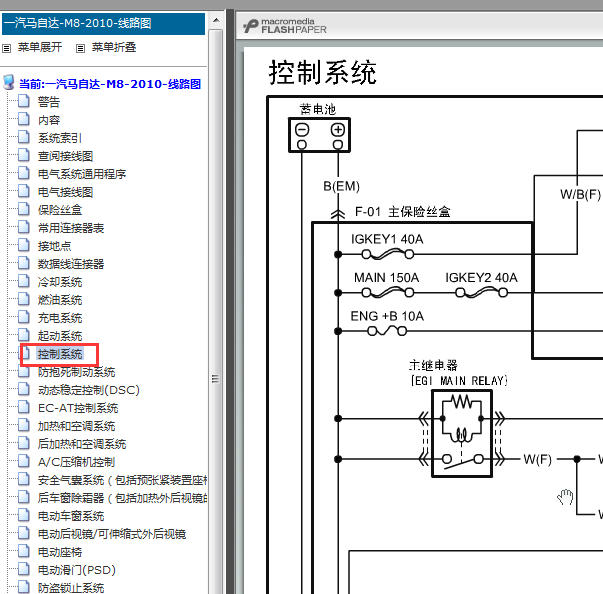Click page icon next to EC-AT控制系统
The width and height of the screenshot is (603, 594).
point(24,407)
